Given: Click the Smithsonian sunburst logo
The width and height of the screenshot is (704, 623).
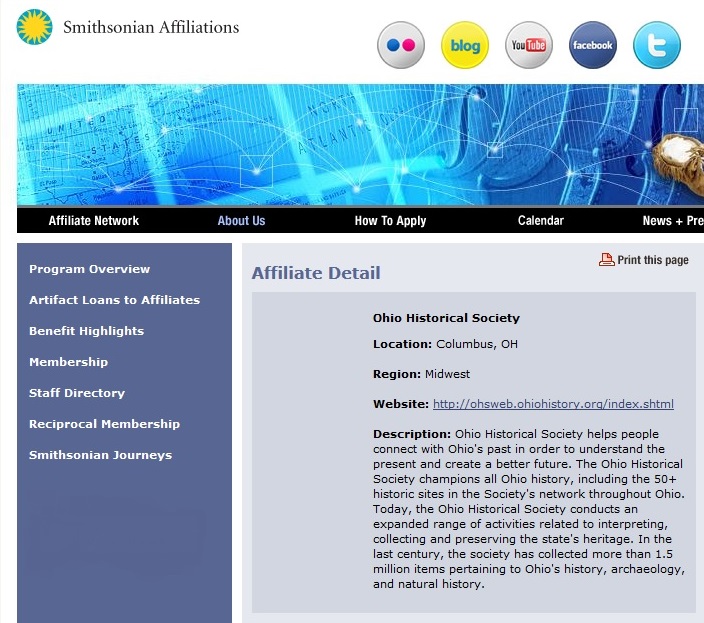Looking at the screenshot, I should pyautogui.click(x=35, y=27).
